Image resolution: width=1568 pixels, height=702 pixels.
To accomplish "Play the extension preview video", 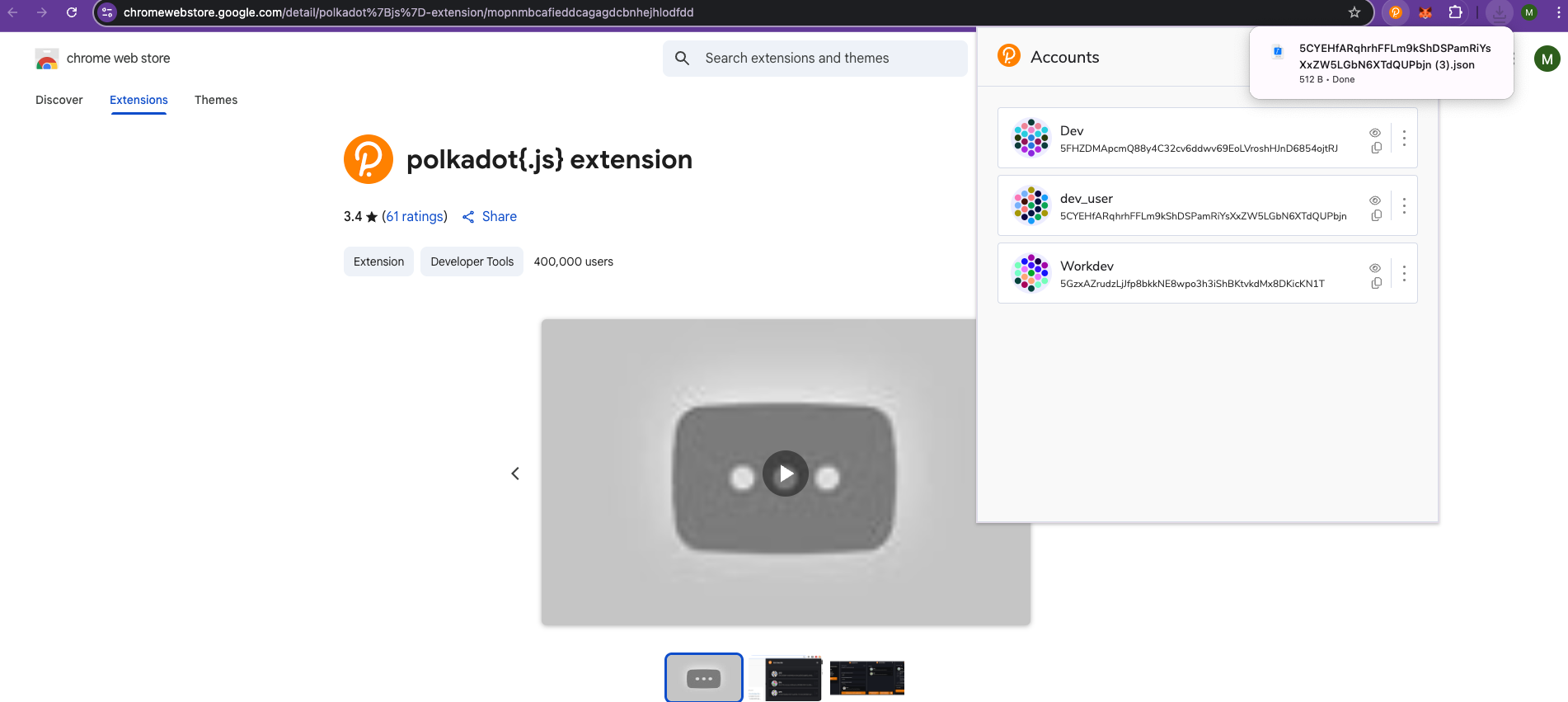I will click(786, 473).
